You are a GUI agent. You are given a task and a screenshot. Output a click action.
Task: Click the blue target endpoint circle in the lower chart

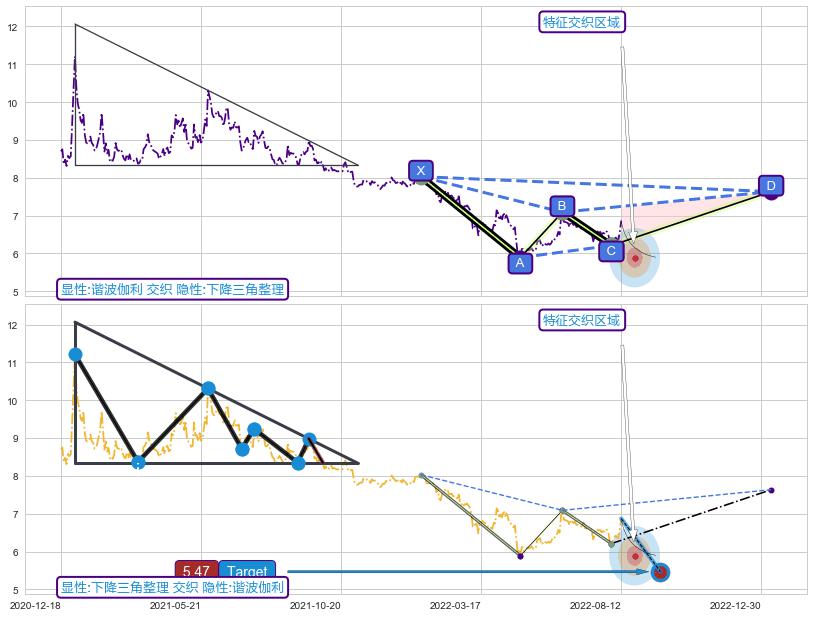click(660, 572)
